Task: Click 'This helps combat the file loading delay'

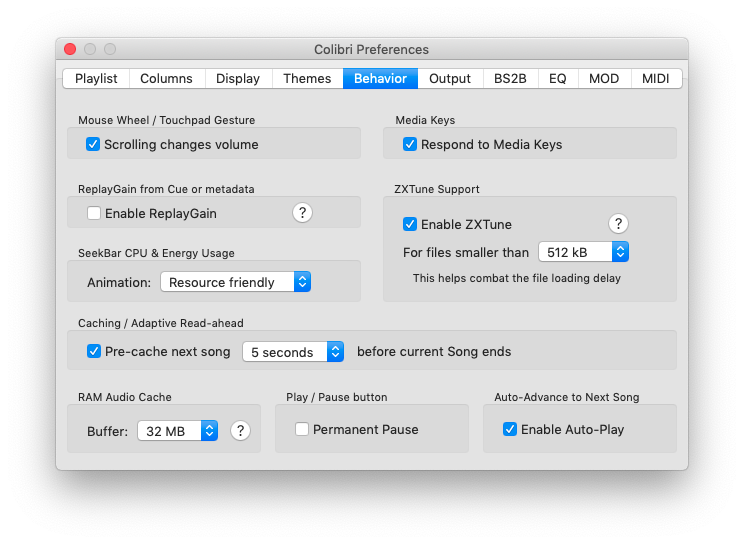Action: click(517, 278)
